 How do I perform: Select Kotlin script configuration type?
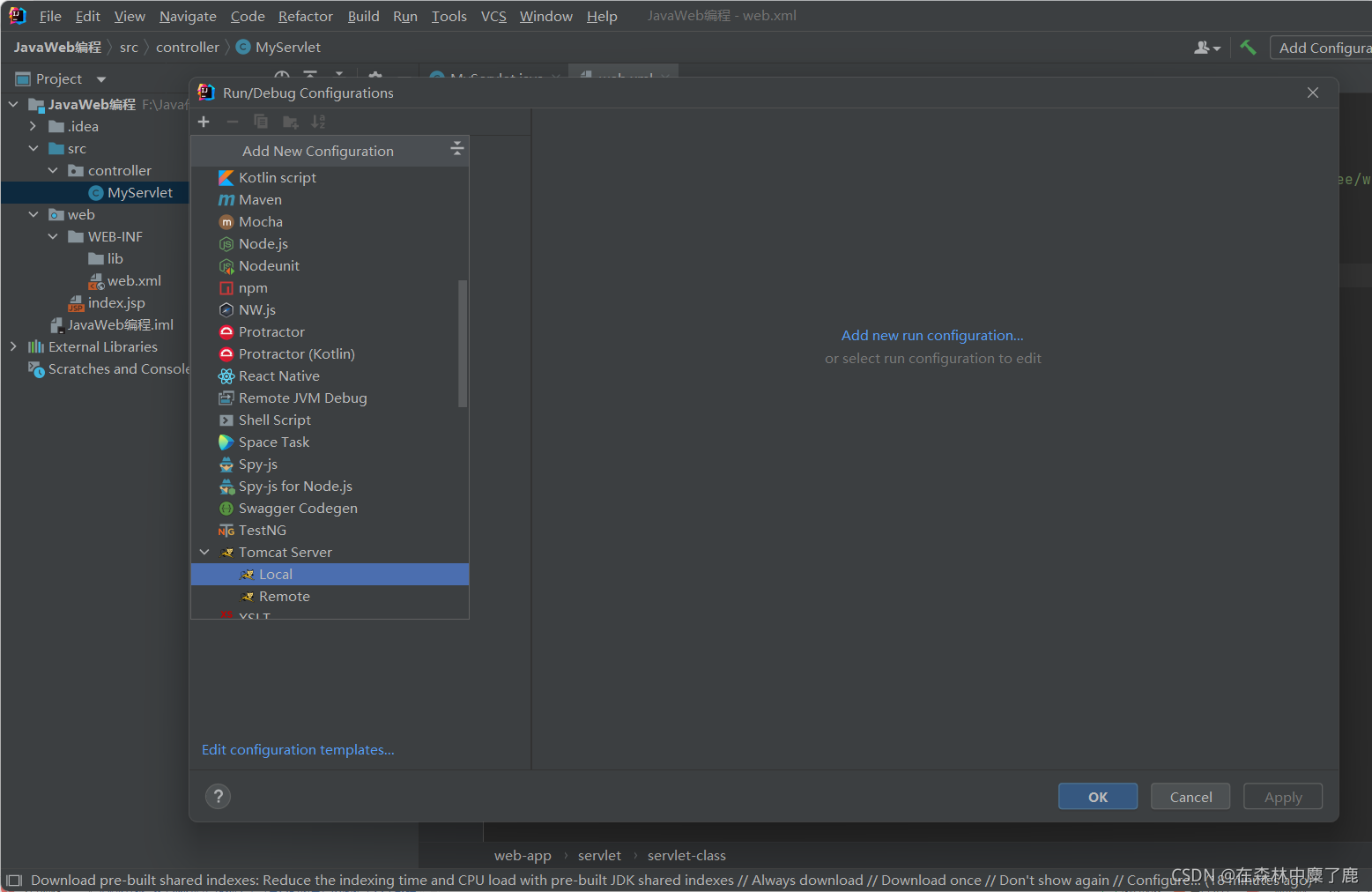click(x=330, y=178)
